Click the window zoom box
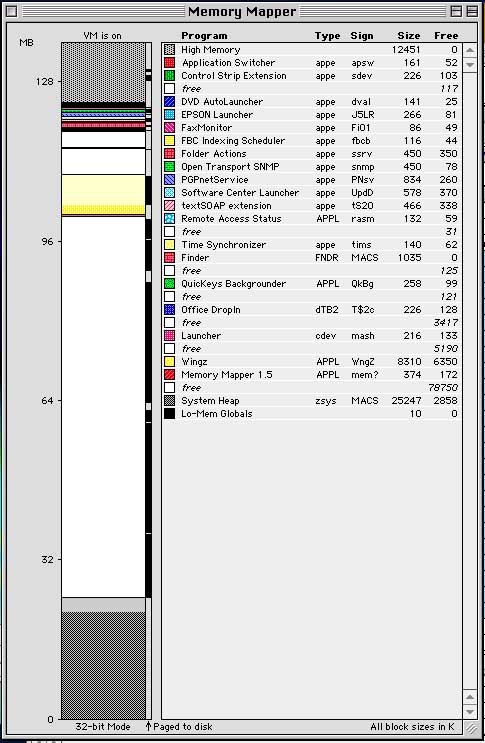485x743 pixels. click(x=456, y=11)
